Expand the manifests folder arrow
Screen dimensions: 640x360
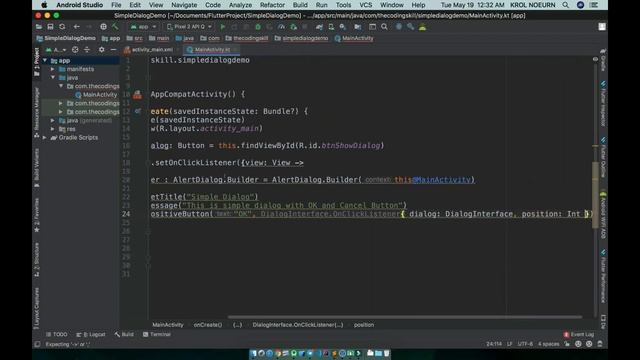(x=53, y=69)
